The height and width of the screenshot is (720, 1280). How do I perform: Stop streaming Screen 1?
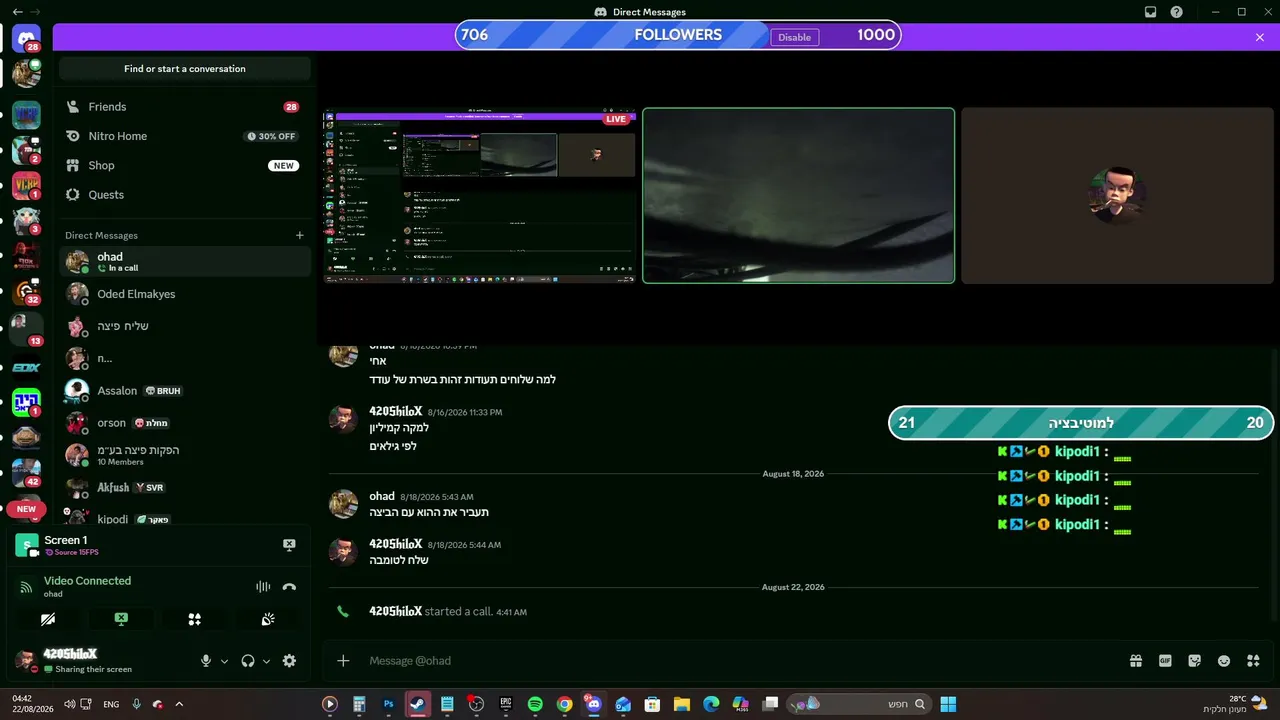click(289, 545)
